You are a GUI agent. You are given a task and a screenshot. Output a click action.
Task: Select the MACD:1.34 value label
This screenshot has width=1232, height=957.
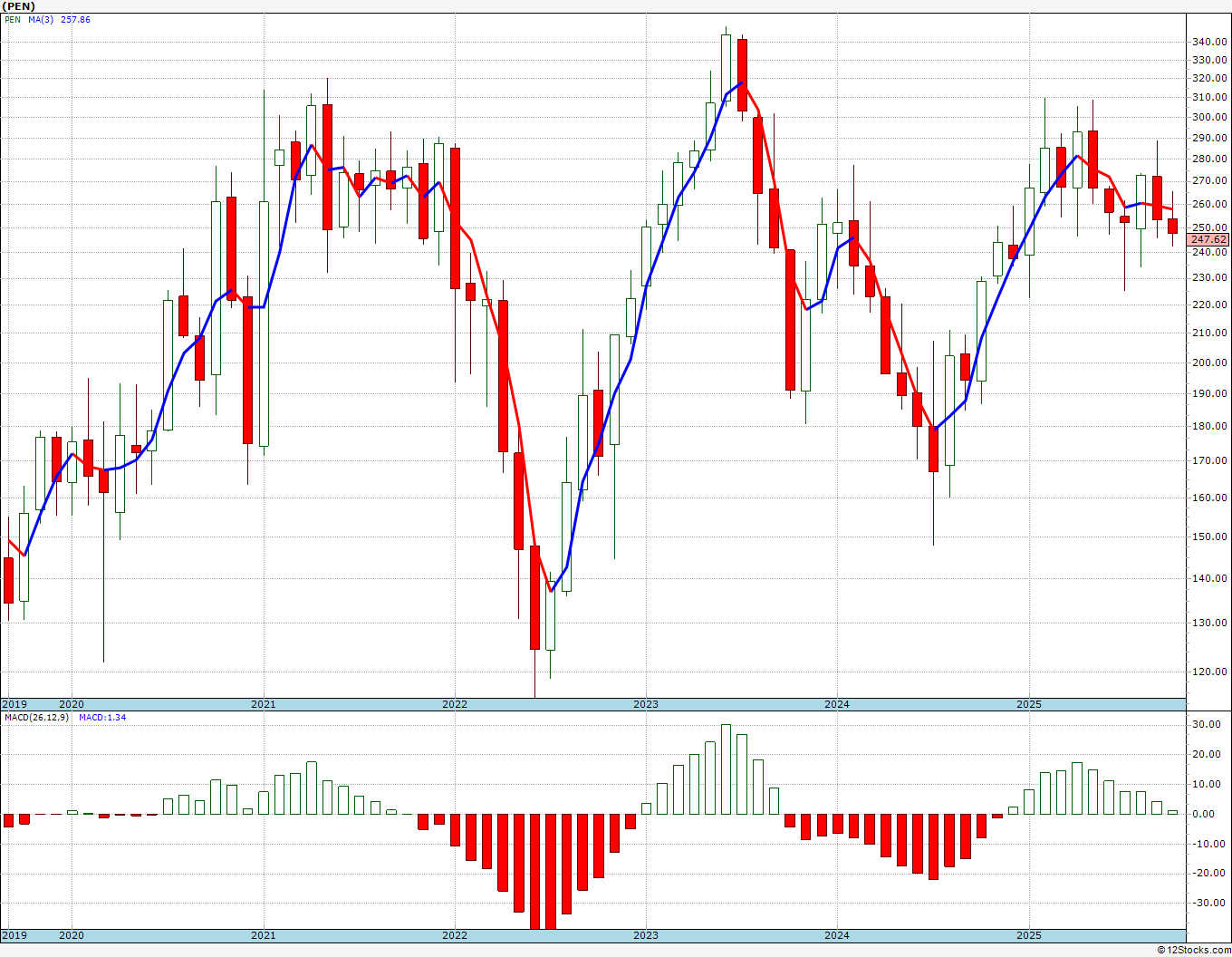point(102,718)
